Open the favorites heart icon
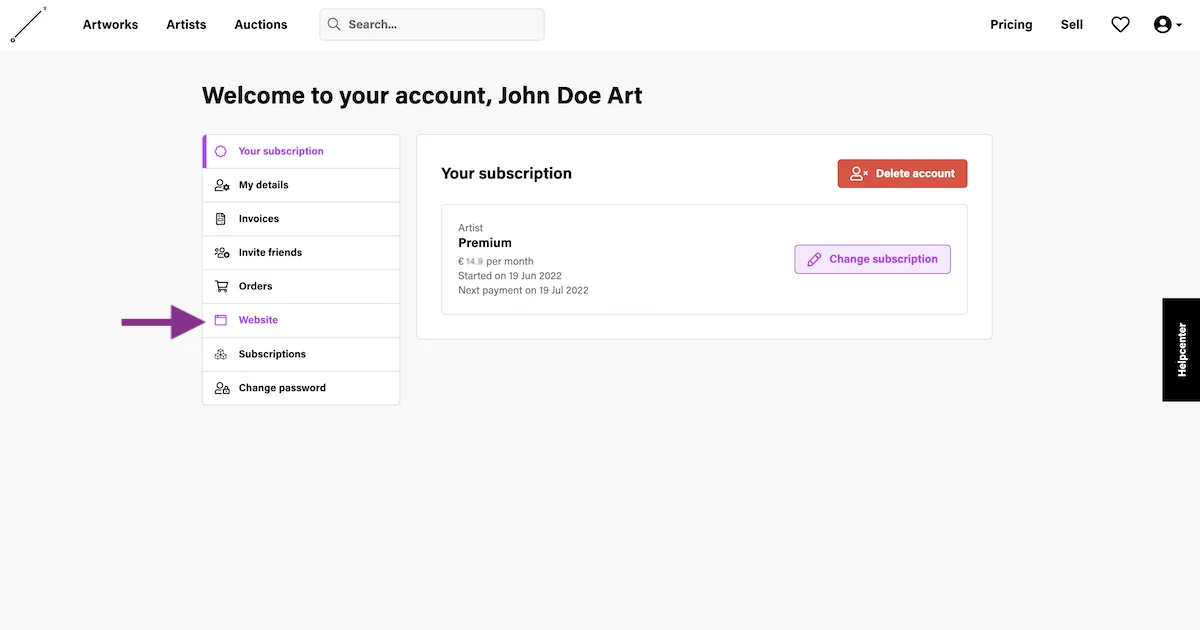This screenshot has height=630, width=1200. (1120, 25)
